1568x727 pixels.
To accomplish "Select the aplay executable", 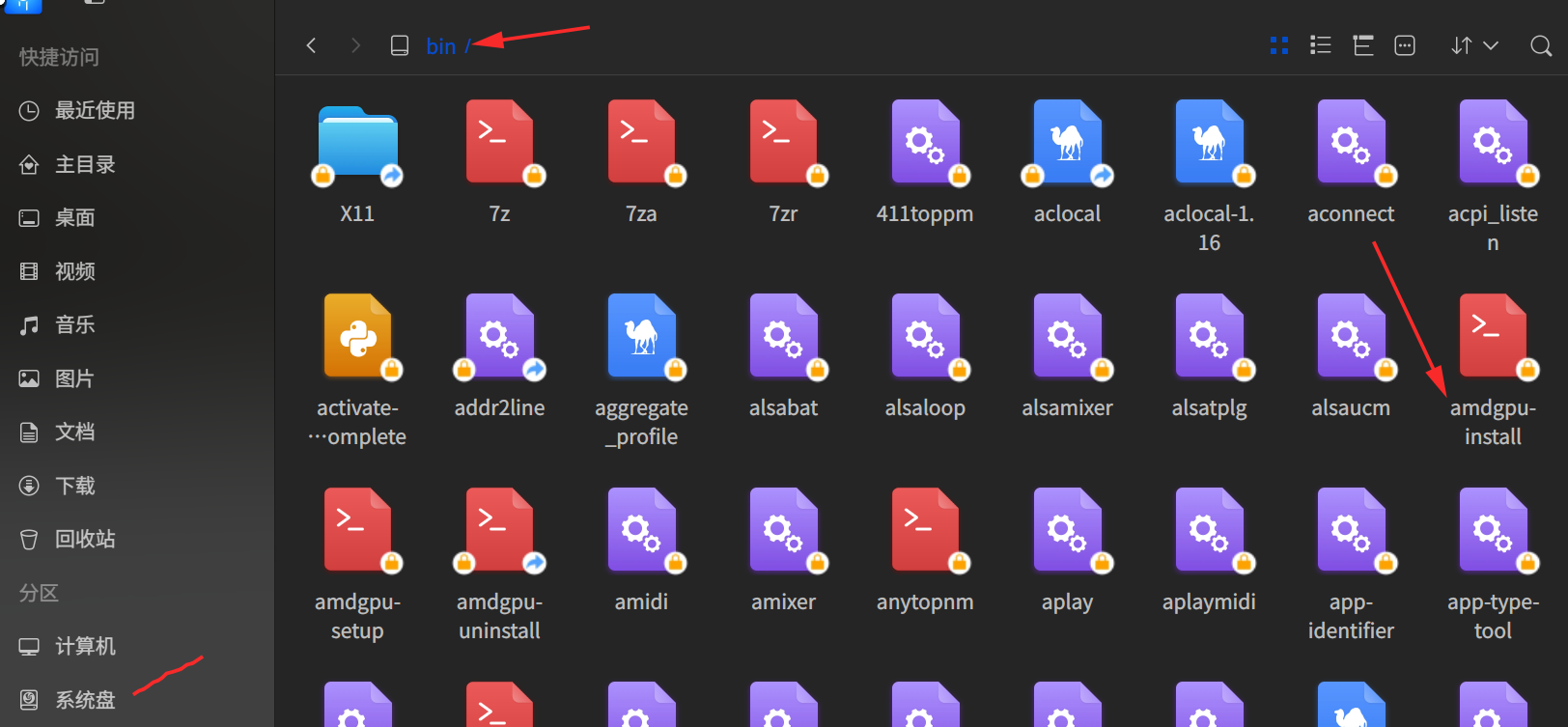I will coord(1067,531).
